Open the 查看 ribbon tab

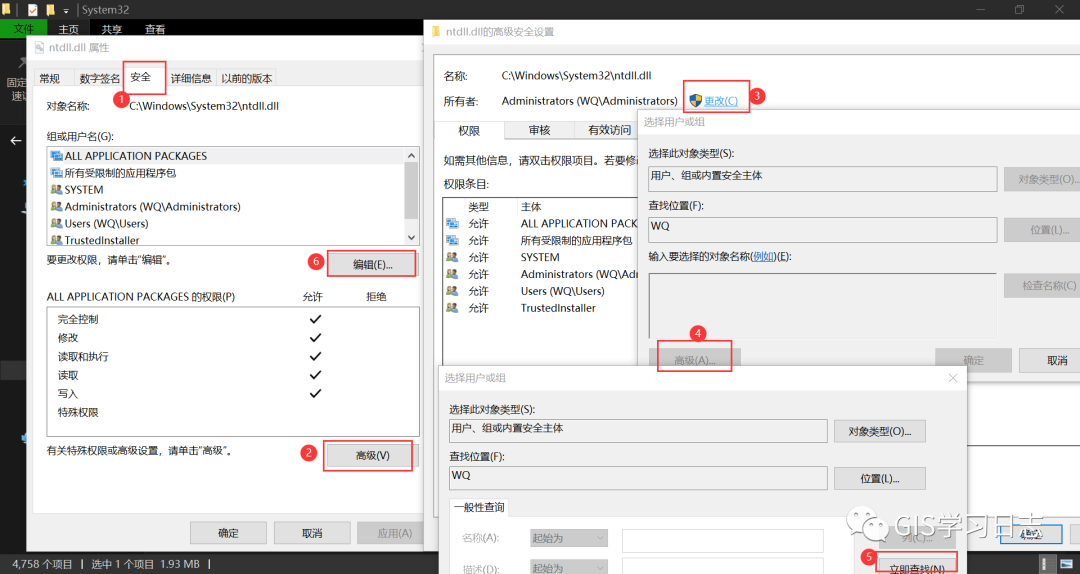point(155,29)
